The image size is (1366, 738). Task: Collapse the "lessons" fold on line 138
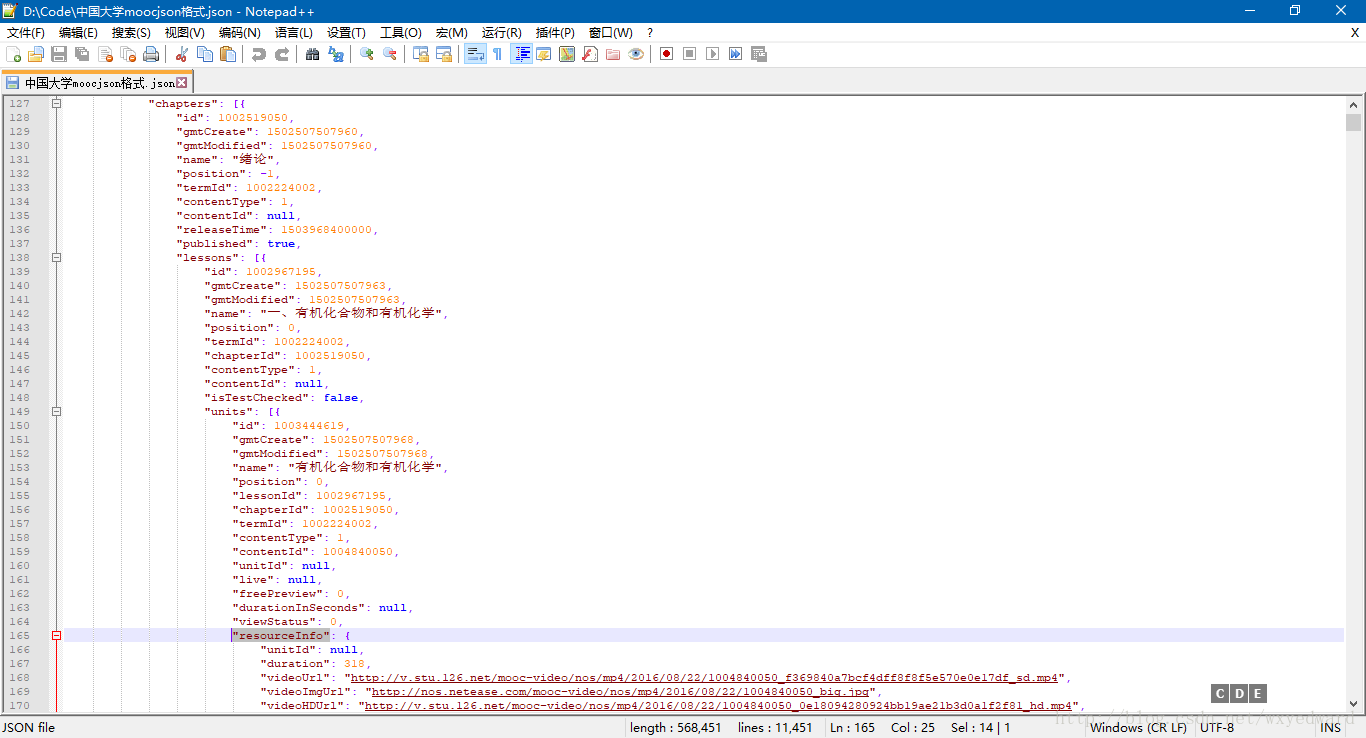coord(57,258)
